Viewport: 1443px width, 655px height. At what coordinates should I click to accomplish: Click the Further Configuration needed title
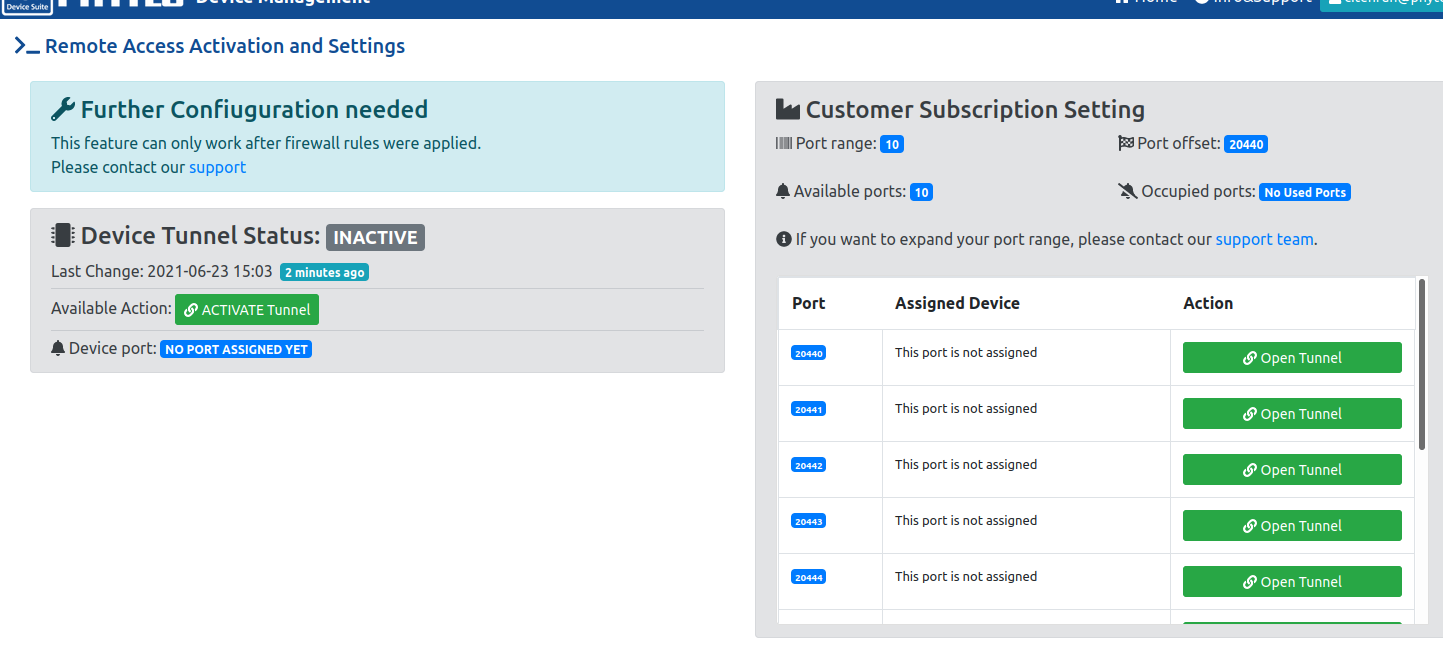coord(254,109)
